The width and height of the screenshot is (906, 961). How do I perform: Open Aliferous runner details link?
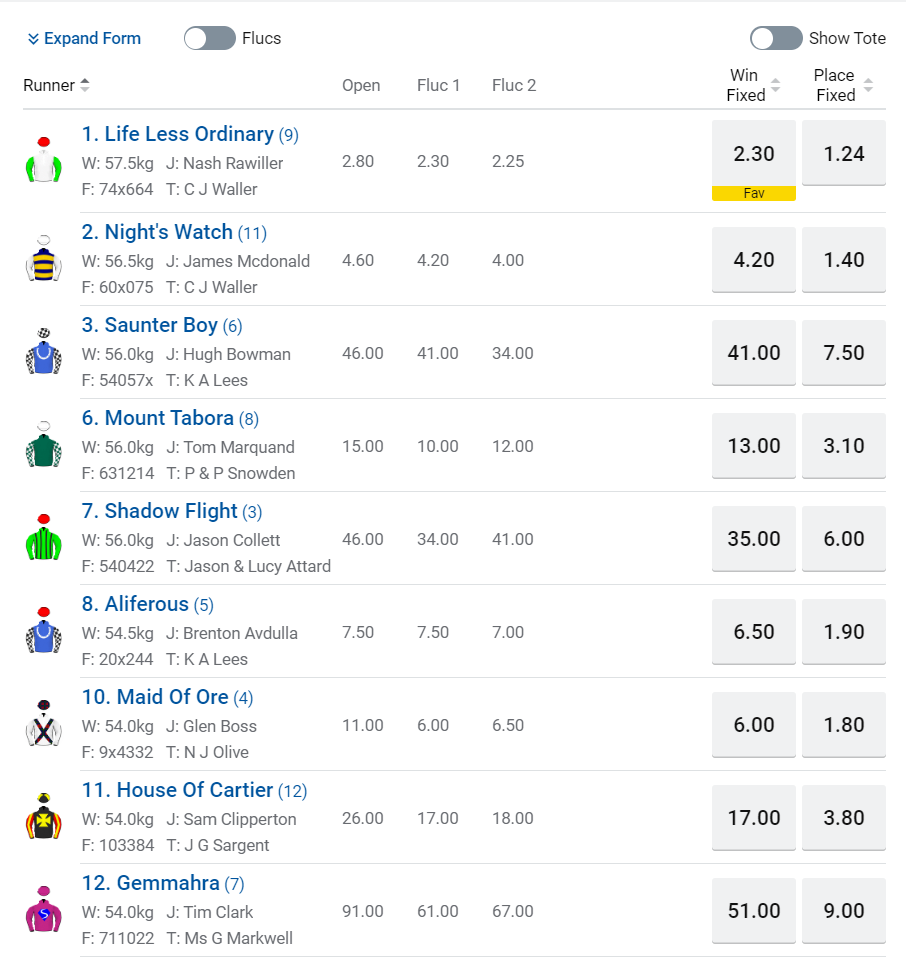tap(146, 604)
